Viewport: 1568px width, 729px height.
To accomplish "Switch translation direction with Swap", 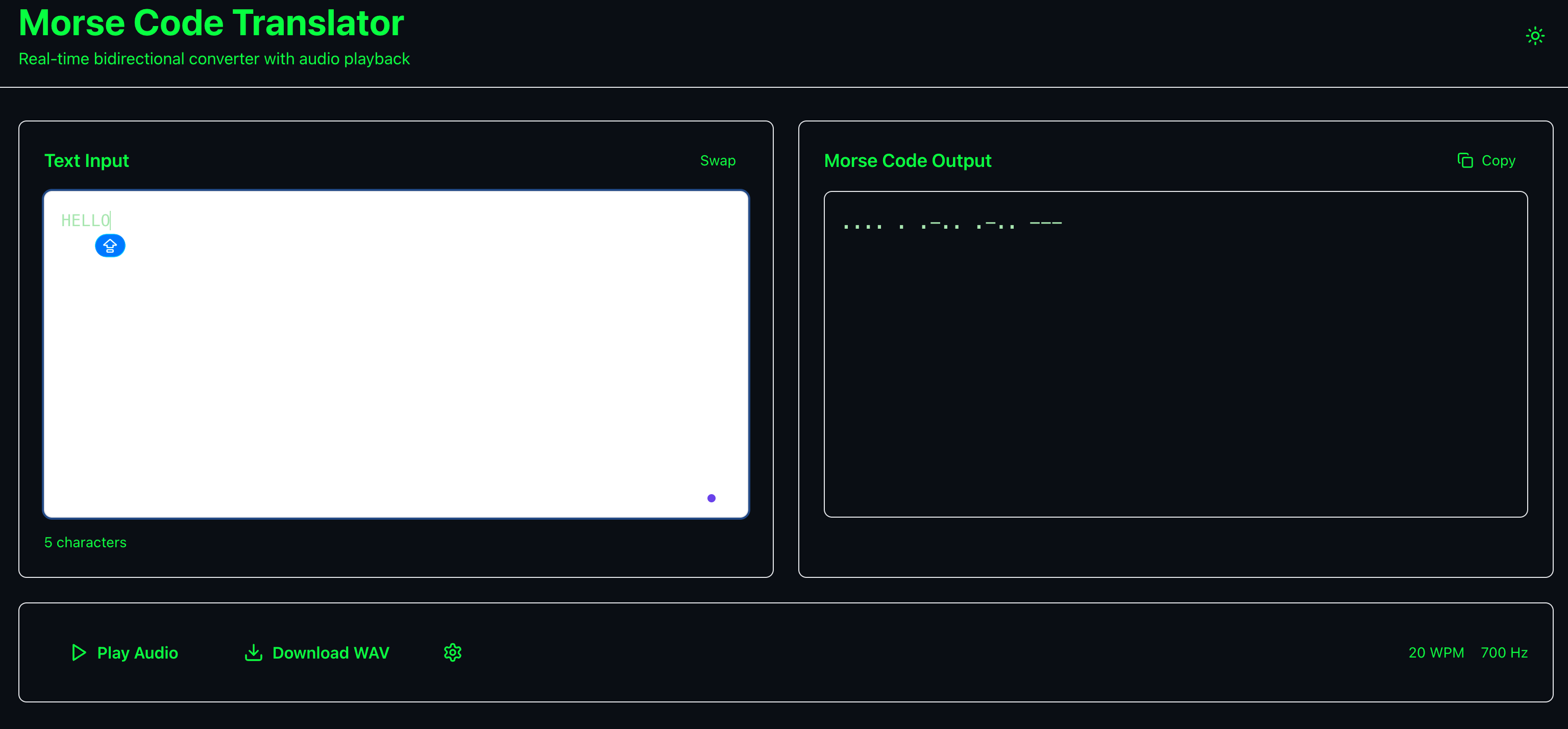I will [x=718, y=160].
